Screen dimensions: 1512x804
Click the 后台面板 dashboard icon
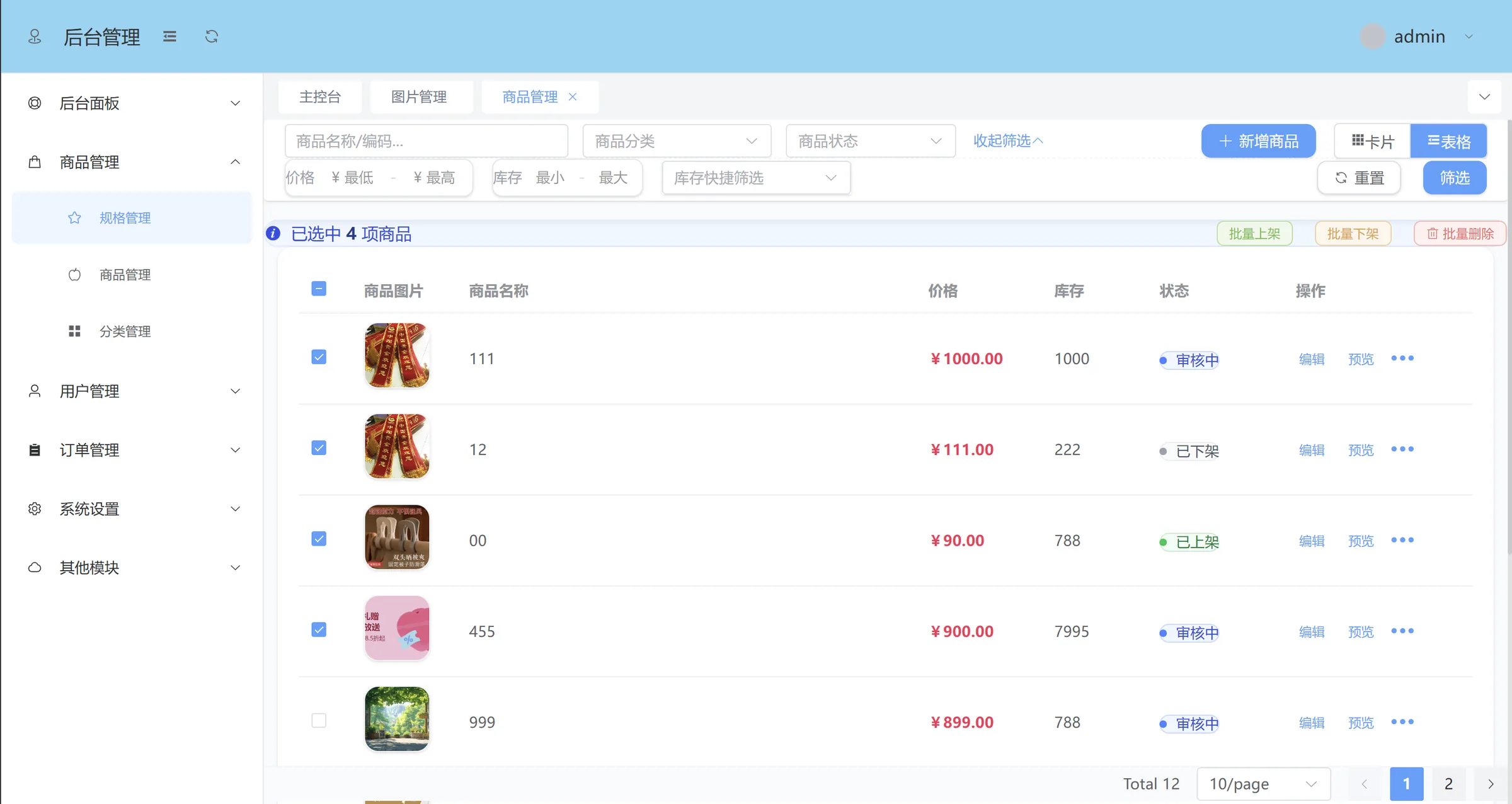pyautogui.click(x=35, y=103)
